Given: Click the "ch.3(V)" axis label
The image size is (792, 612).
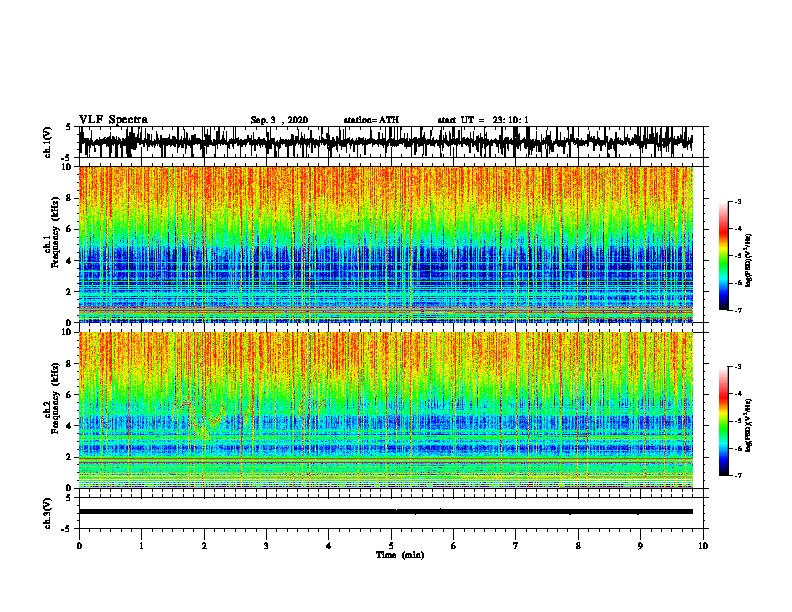Looking at the screenshot, I should [x=48, y=513].
